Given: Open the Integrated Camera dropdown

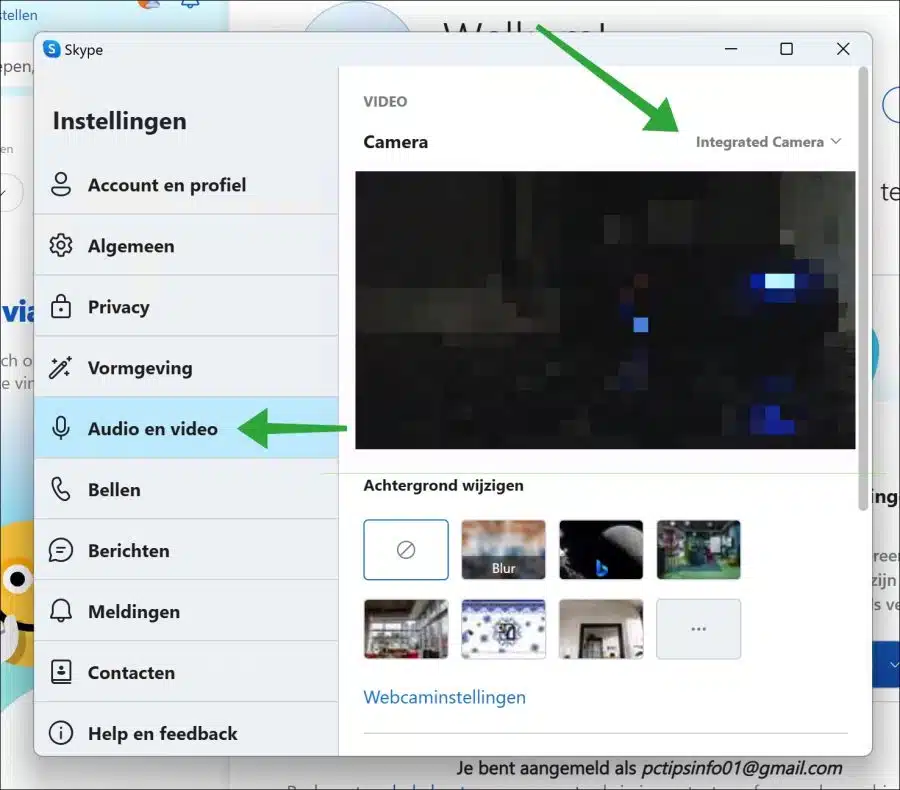Looking at the screenshot, I should tap(768, 142).
